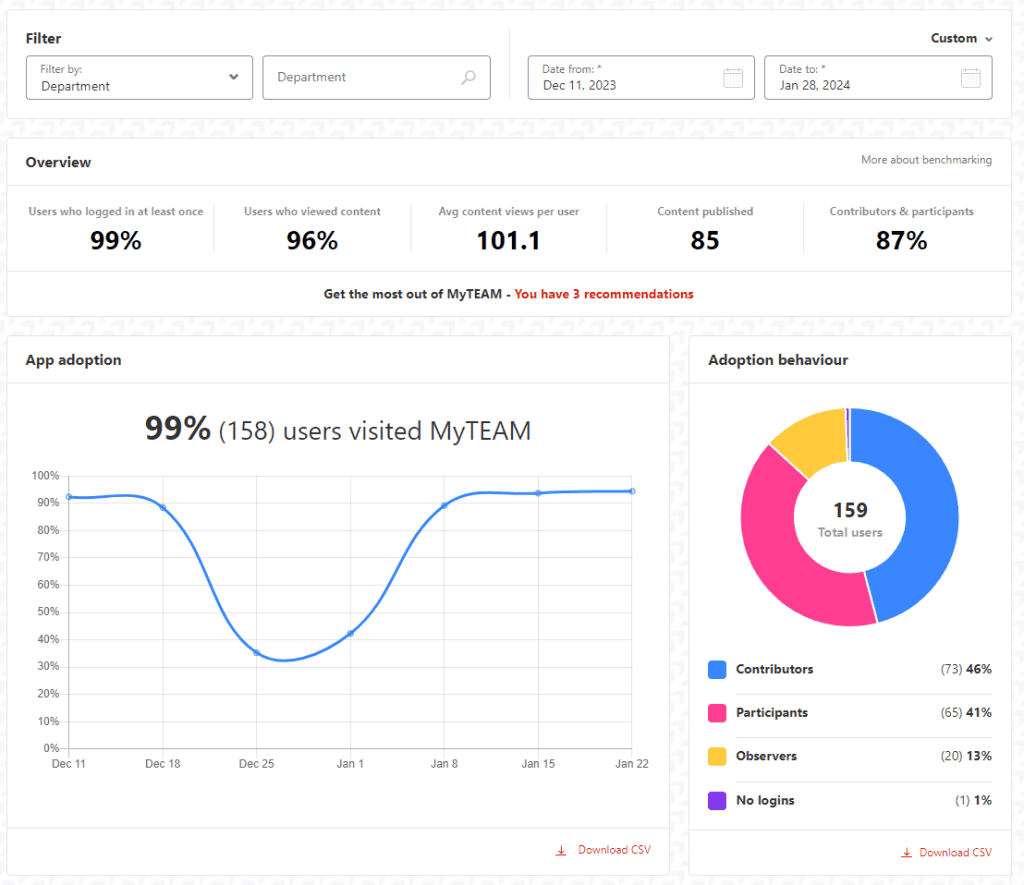Expand the Custom date range selector
The image size is (1024, 885).
click(960, 38)
